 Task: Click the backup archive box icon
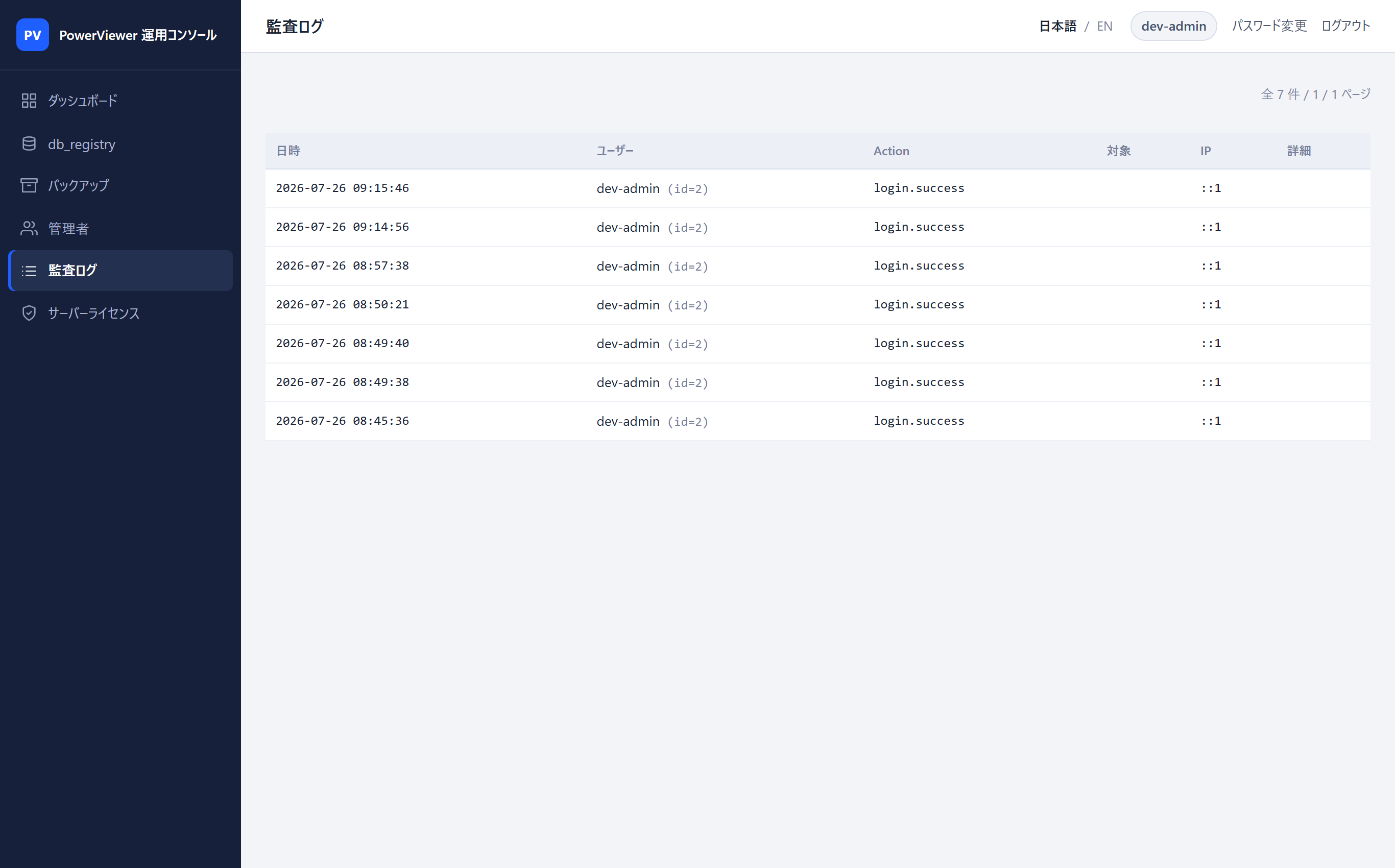click(x=29, y=185)
